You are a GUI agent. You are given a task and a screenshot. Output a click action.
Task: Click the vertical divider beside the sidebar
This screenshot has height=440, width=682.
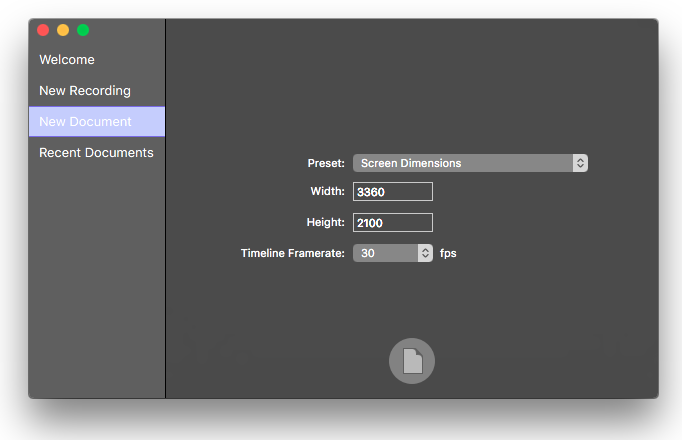click(165, 250)
